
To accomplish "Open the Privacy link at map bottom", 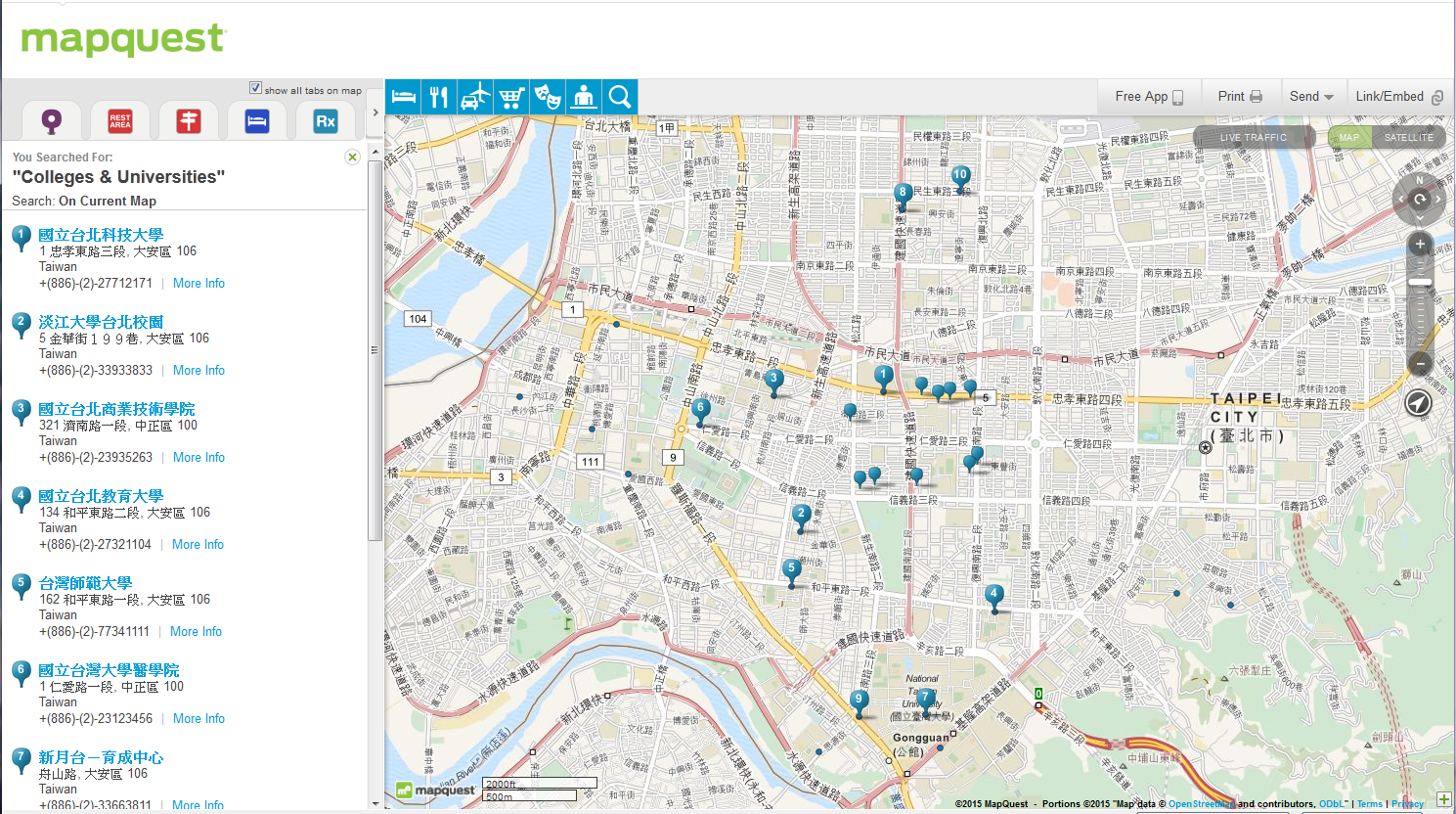I will pos(1407,804).
